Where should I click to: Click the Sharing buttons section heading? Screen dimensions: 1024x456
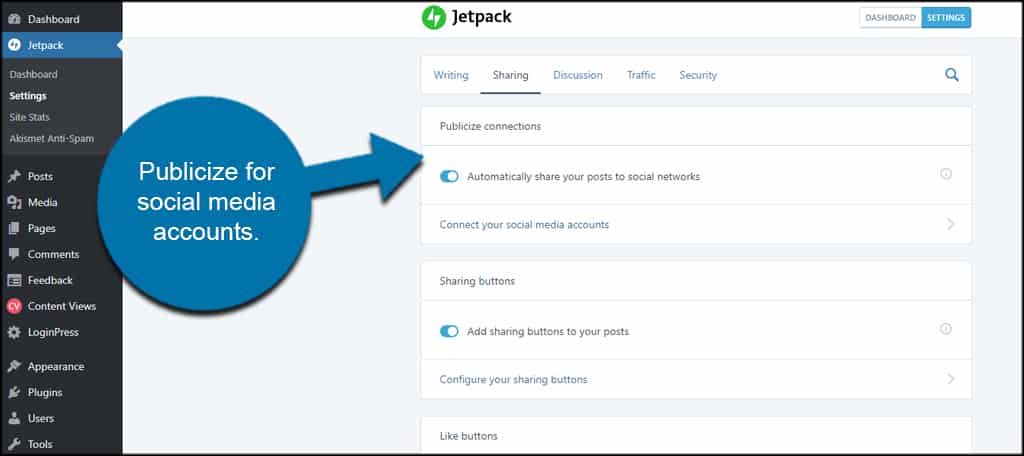477,281
